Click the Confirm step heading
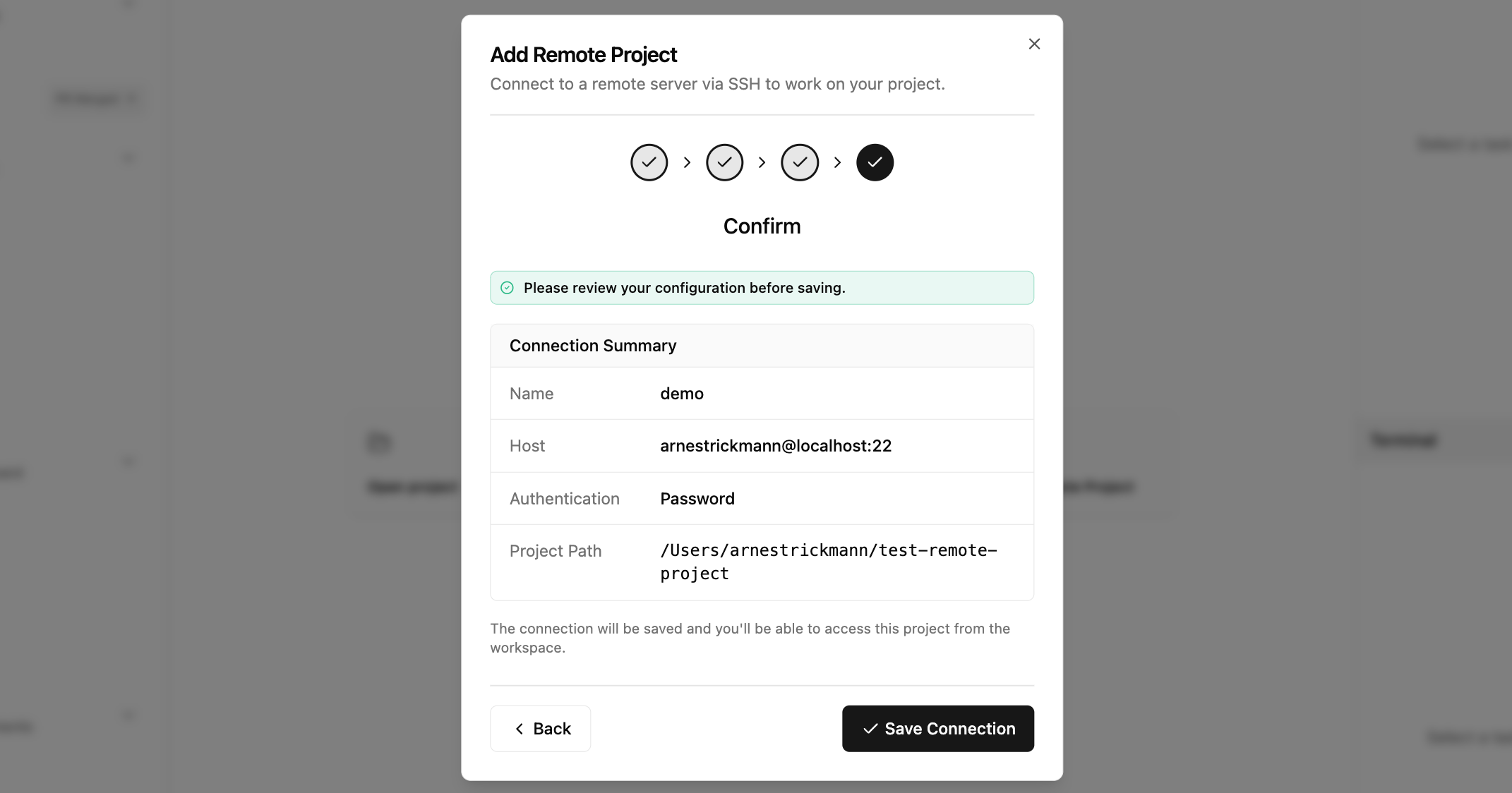Viewport: 1512px width, 793px height. point(762,226)
